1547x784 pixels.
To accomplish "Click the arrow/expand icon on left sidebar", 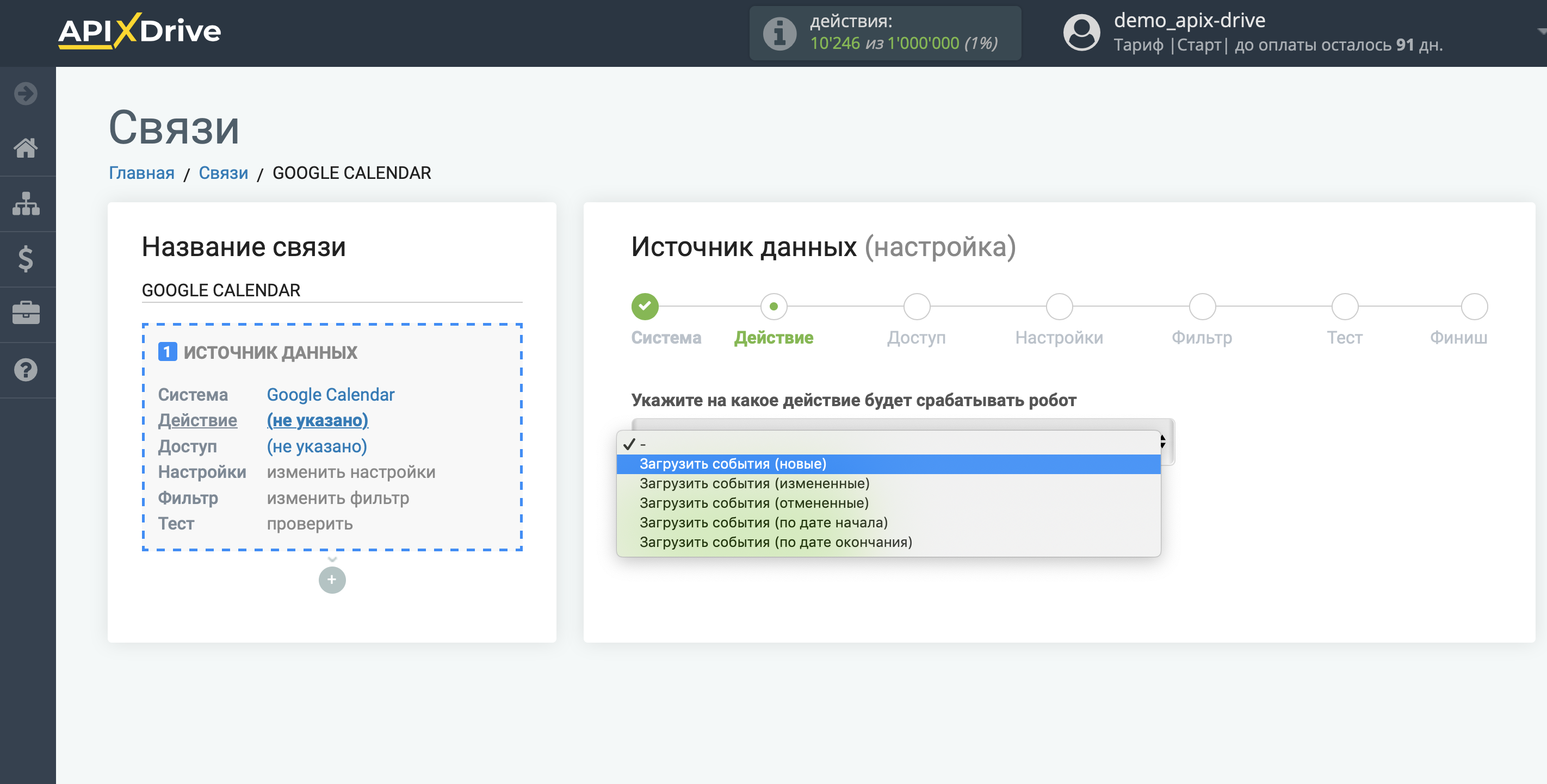I will click(27, 93).
